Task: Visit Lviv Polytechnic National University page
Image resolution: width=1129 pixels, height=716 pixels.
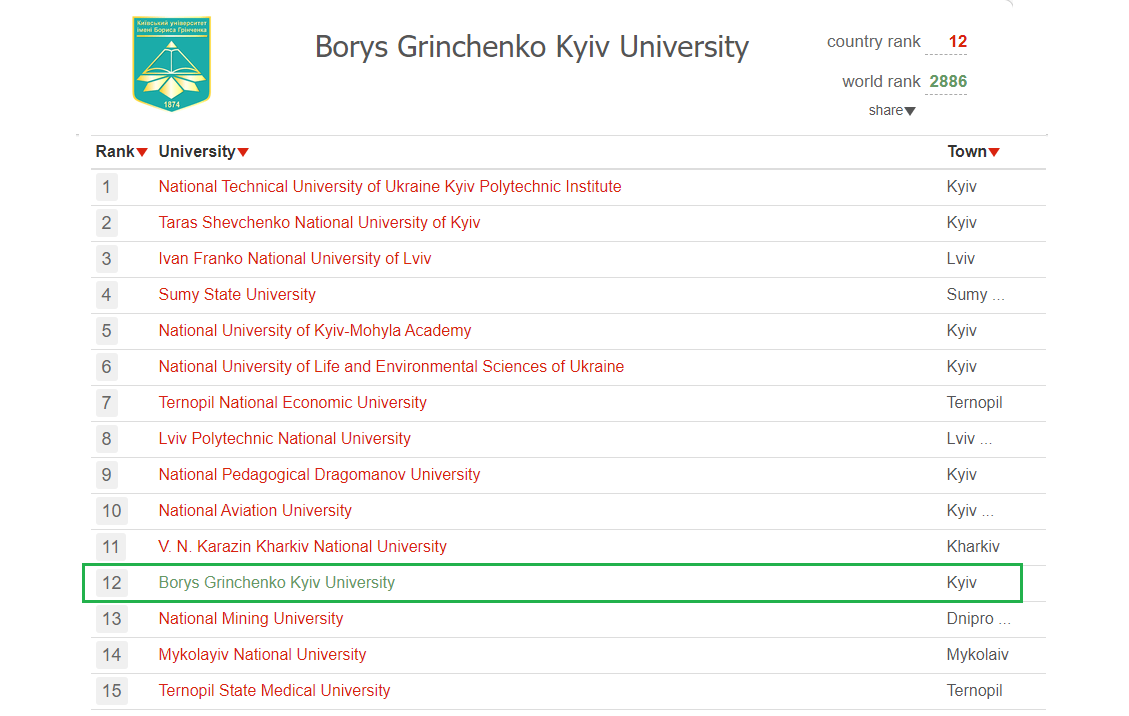Action: coord(284,439)
